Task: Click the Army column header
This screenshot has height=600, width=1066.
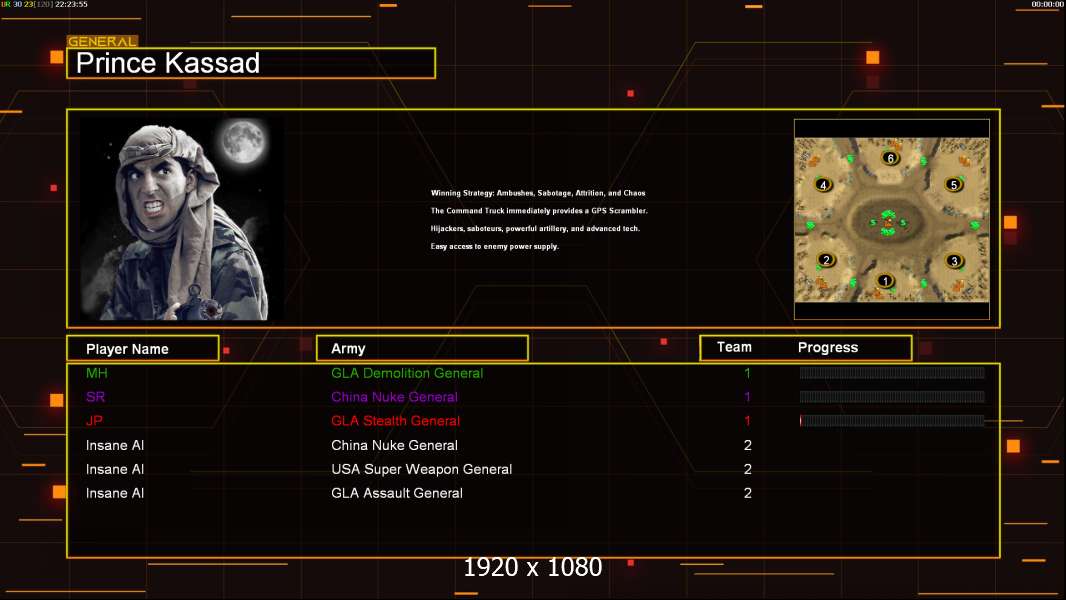Action: pyautogui.click(x=422, y=349)
